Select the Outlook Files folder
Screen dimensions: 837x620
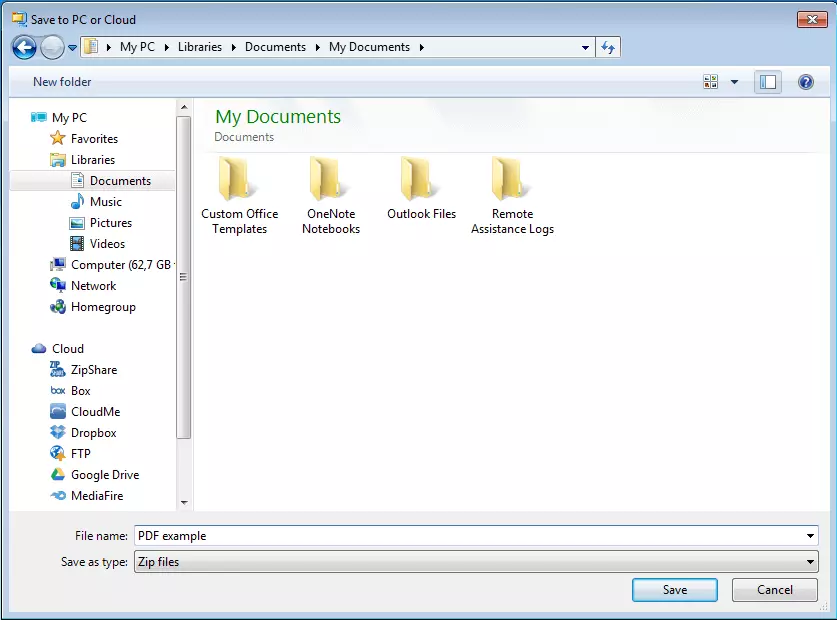[422, 190]
